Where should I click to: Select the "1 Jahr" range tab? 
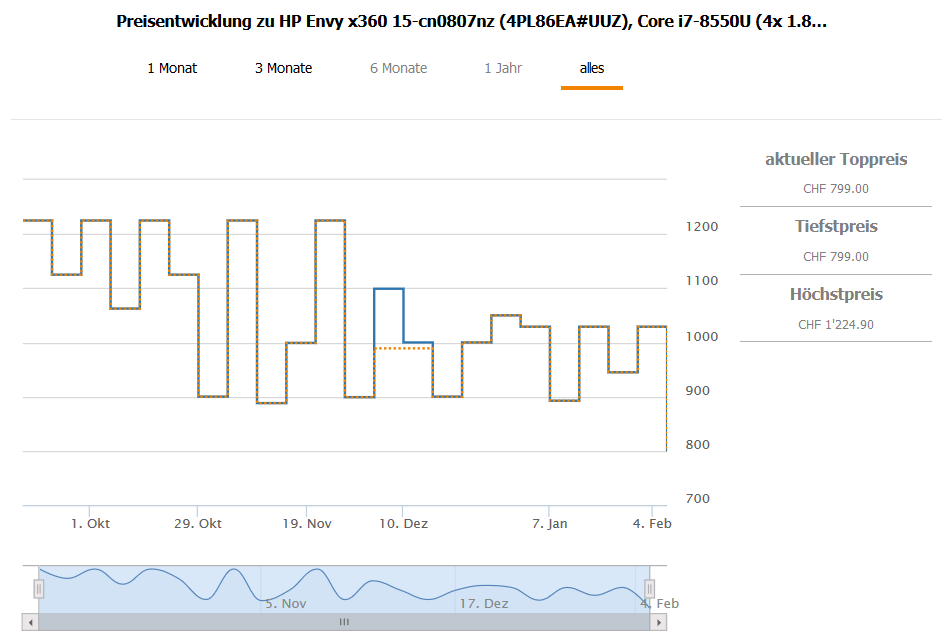[x=503, y=68]
